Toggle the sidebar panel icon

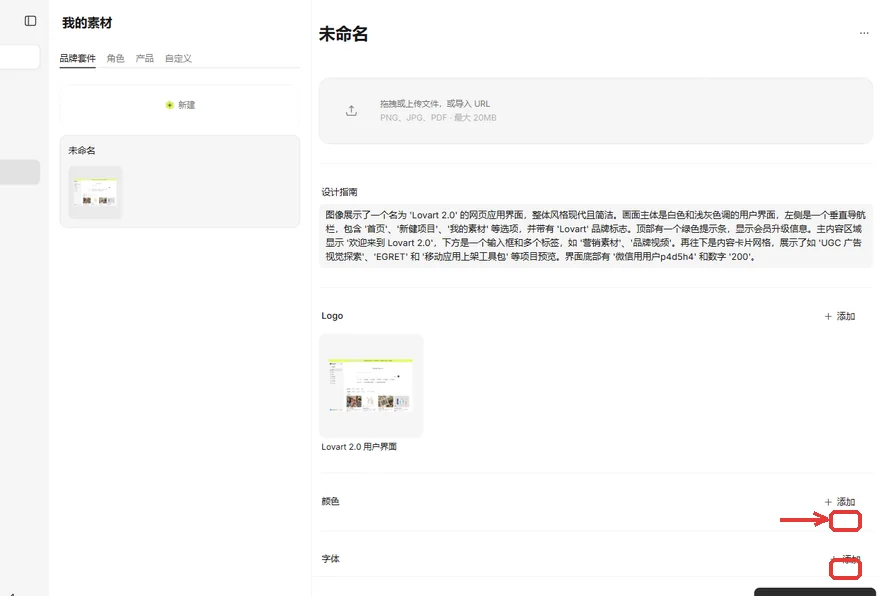(30, 21)
